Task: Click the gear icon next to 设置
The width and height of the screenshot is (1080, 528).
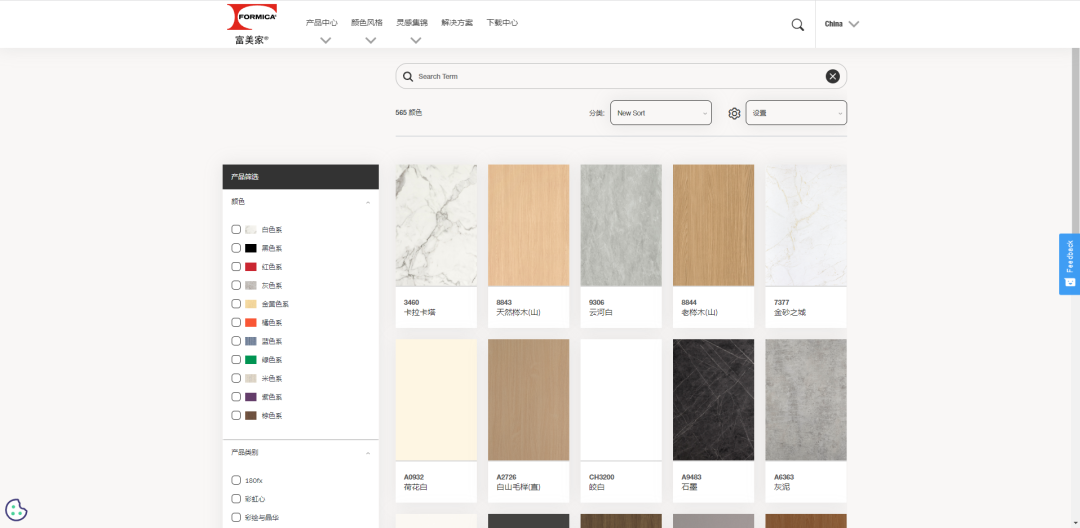Action: (734, 114)
